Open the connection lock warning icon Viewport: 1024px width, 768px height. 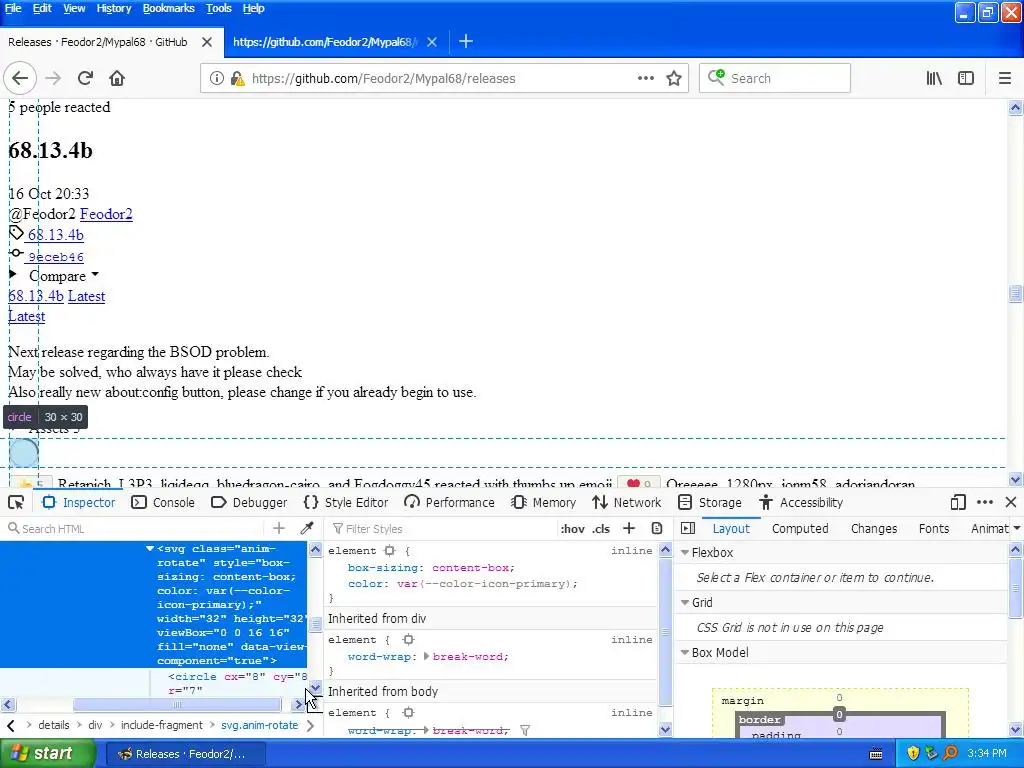tap(237, 78)
